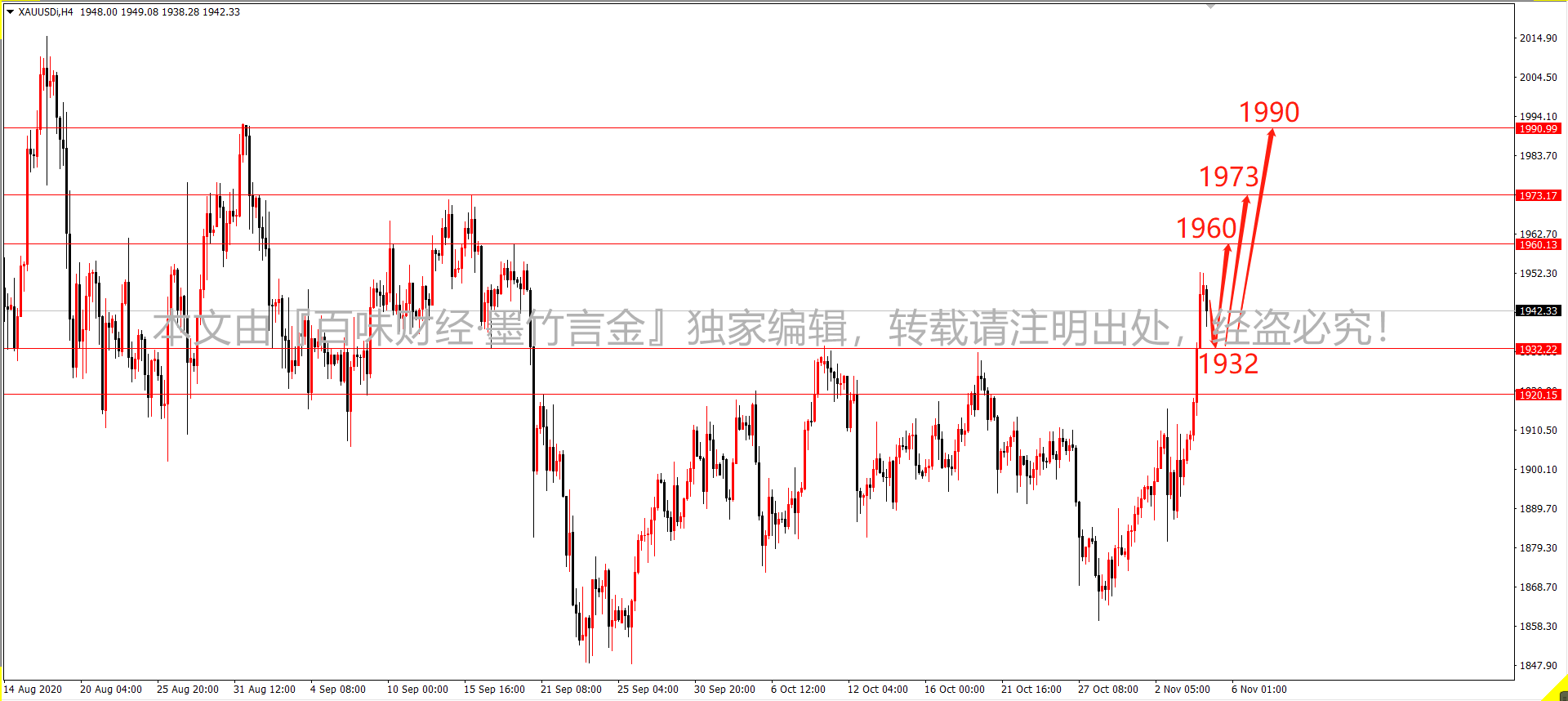This screenshot has height=701, width=1568.
Task: Click the 25 Sep 04:00 time label
Action: coord(648,690)
